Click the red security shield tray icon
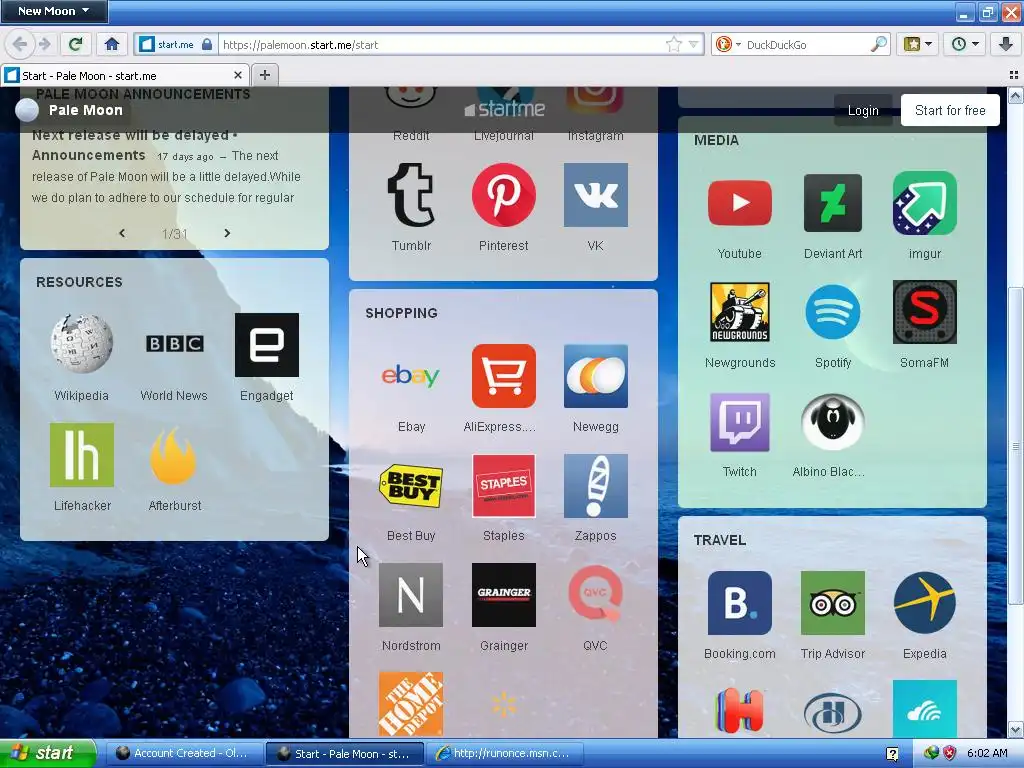This screenshot has width=1024, height=768. [x=950, y=753]
